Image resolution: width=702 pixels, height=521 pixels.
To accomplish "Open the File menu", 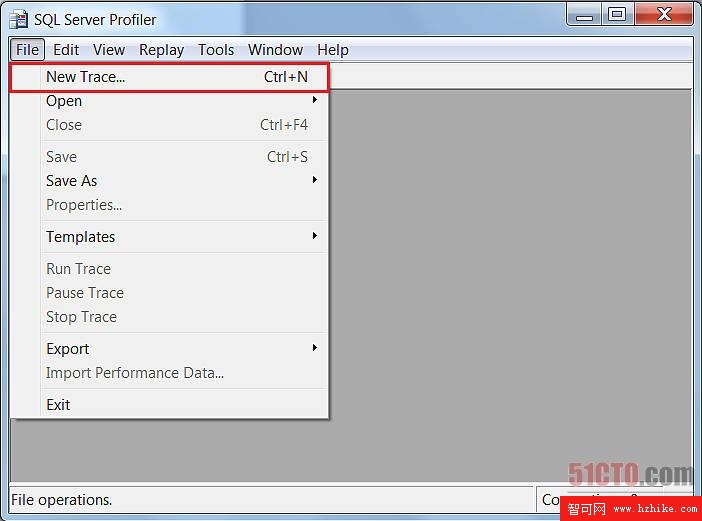I will coord(27,50).
